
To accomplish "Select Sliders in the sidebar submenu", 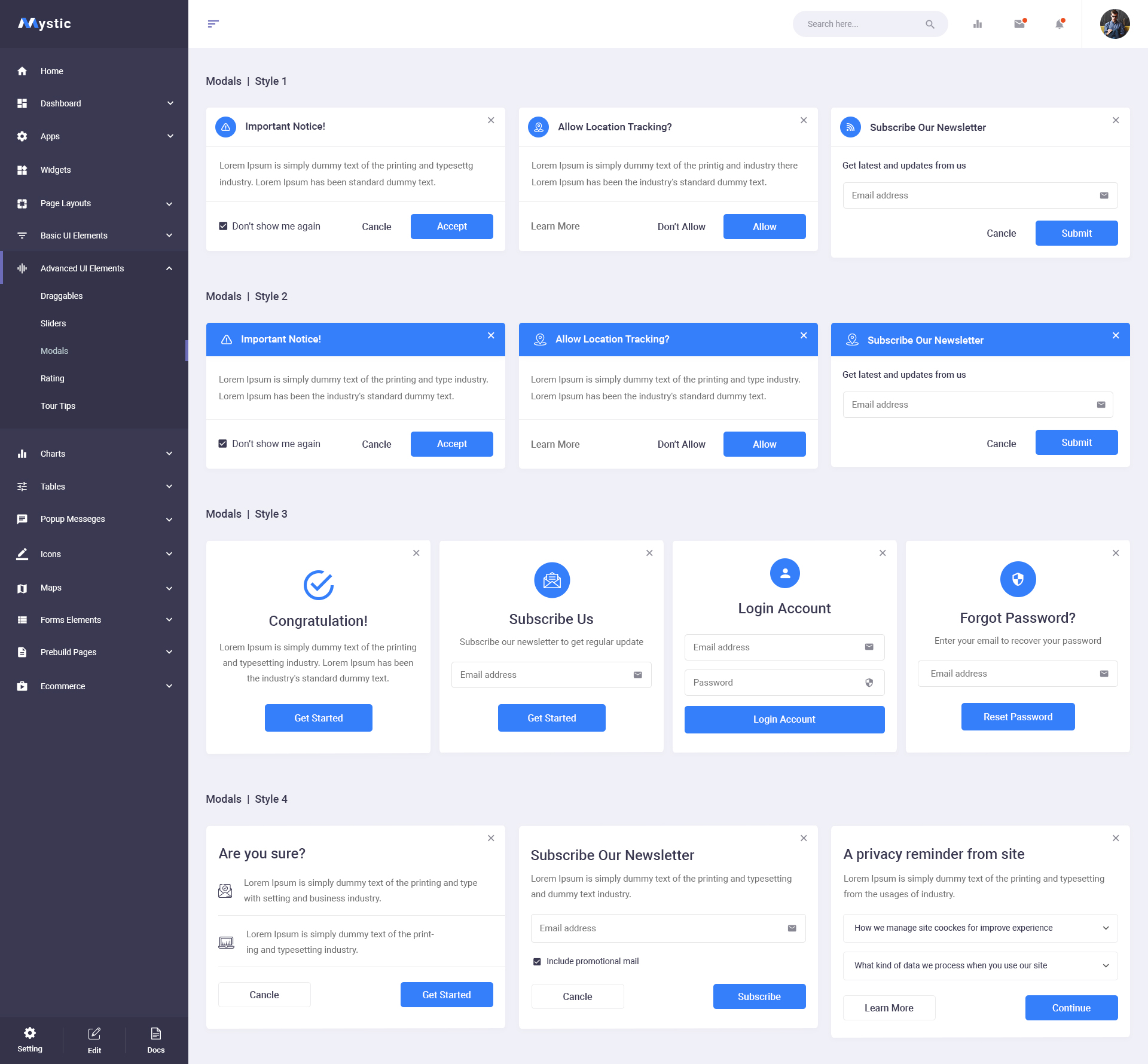I will [x=53, y=323].
